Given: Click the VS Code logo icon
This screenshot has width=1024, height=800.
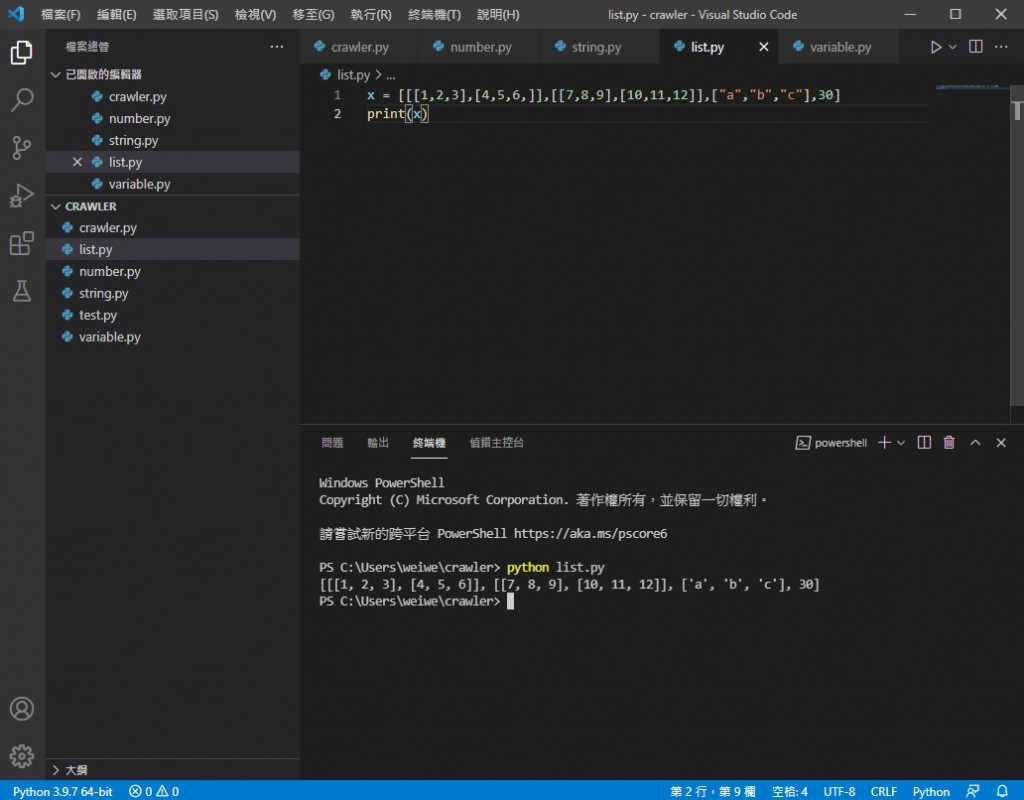Looking at the screenshot, I should (16, 14).
